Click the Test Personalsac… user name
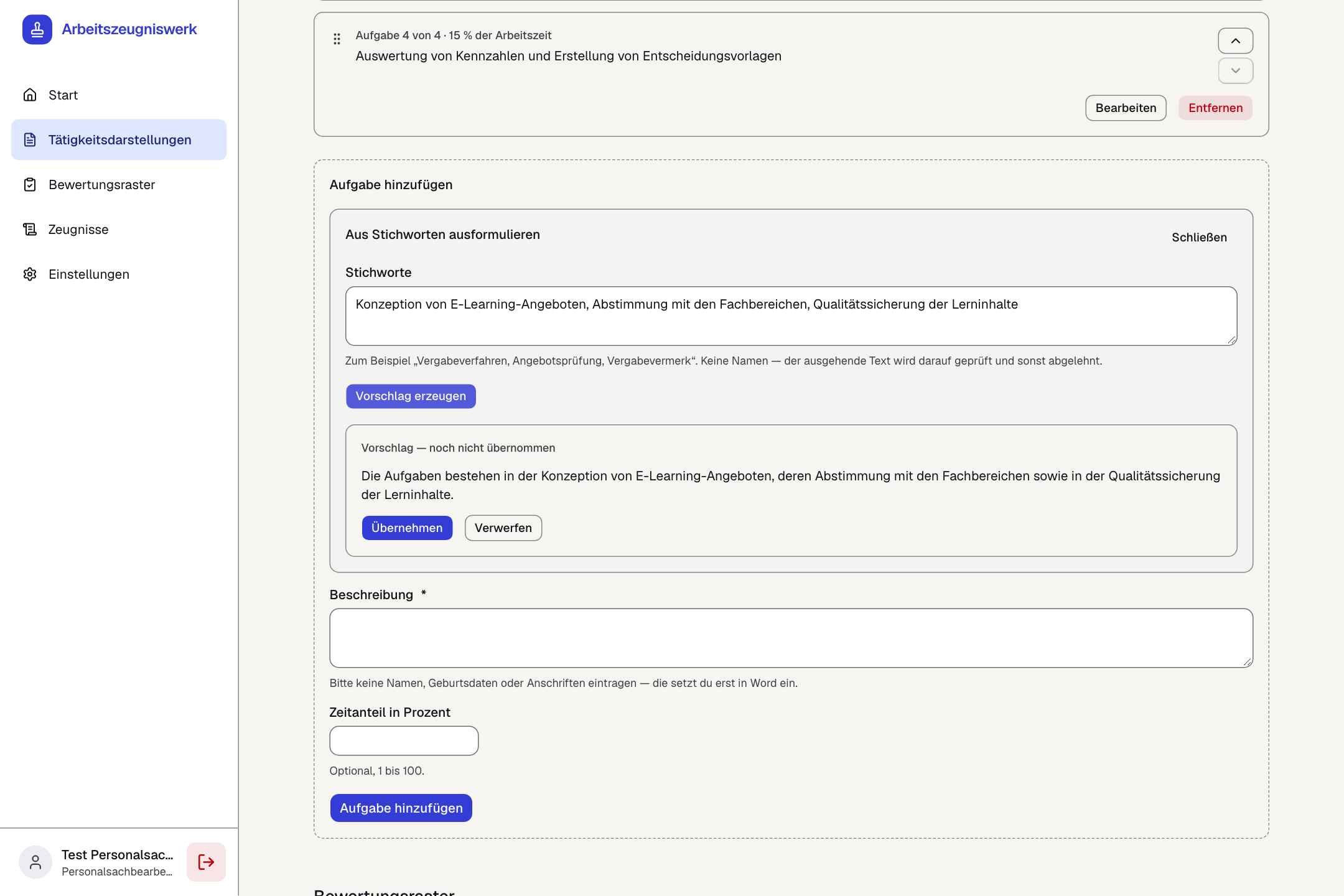Screen dimensions: 1344x896 click(117, 854)
